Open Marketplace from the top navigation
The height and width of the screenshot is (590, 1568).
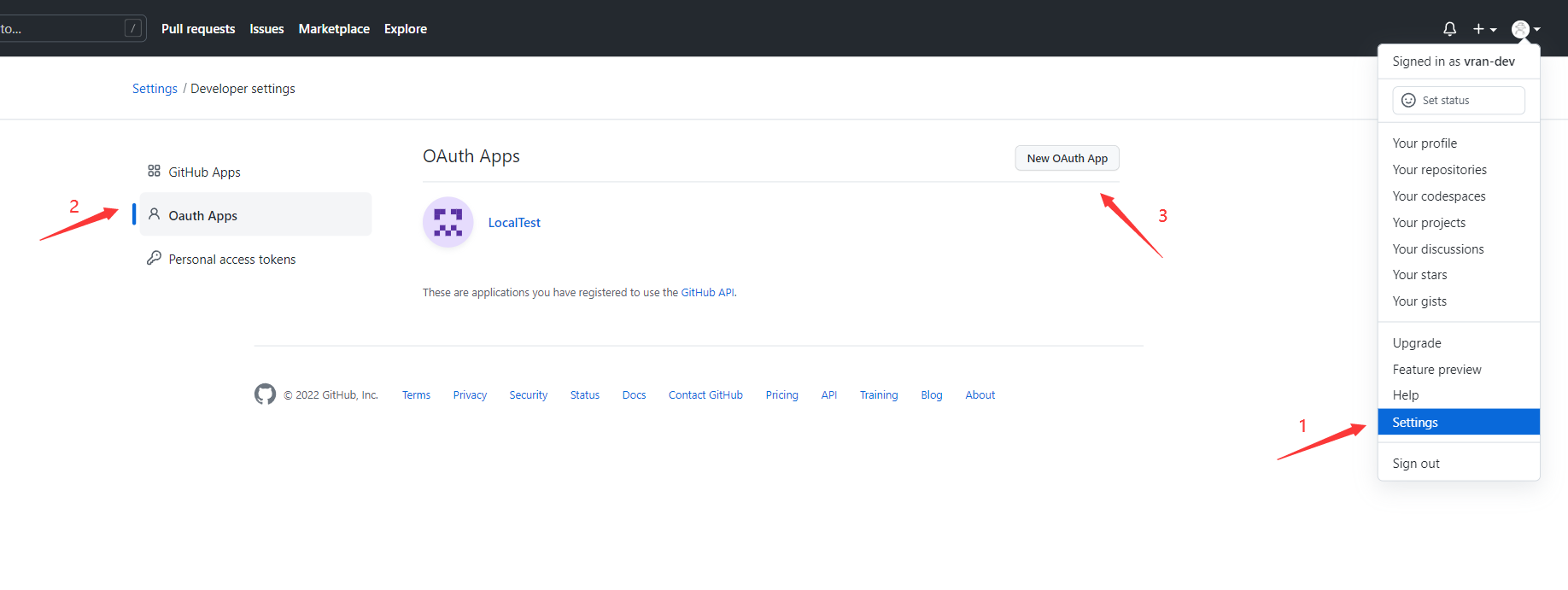point(334,29)
